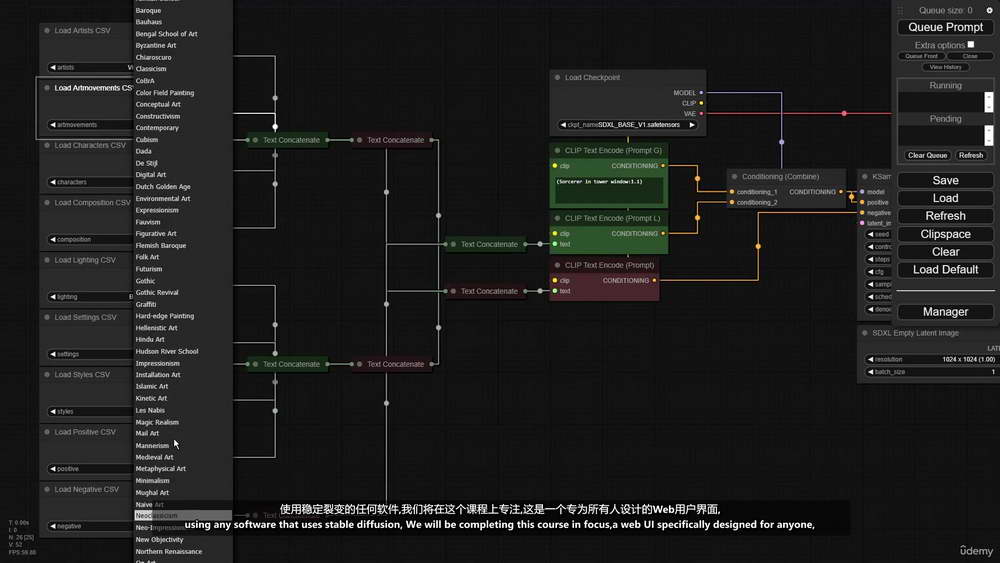Click the small Refresh button beside Clear Queue

click(971, 156)
